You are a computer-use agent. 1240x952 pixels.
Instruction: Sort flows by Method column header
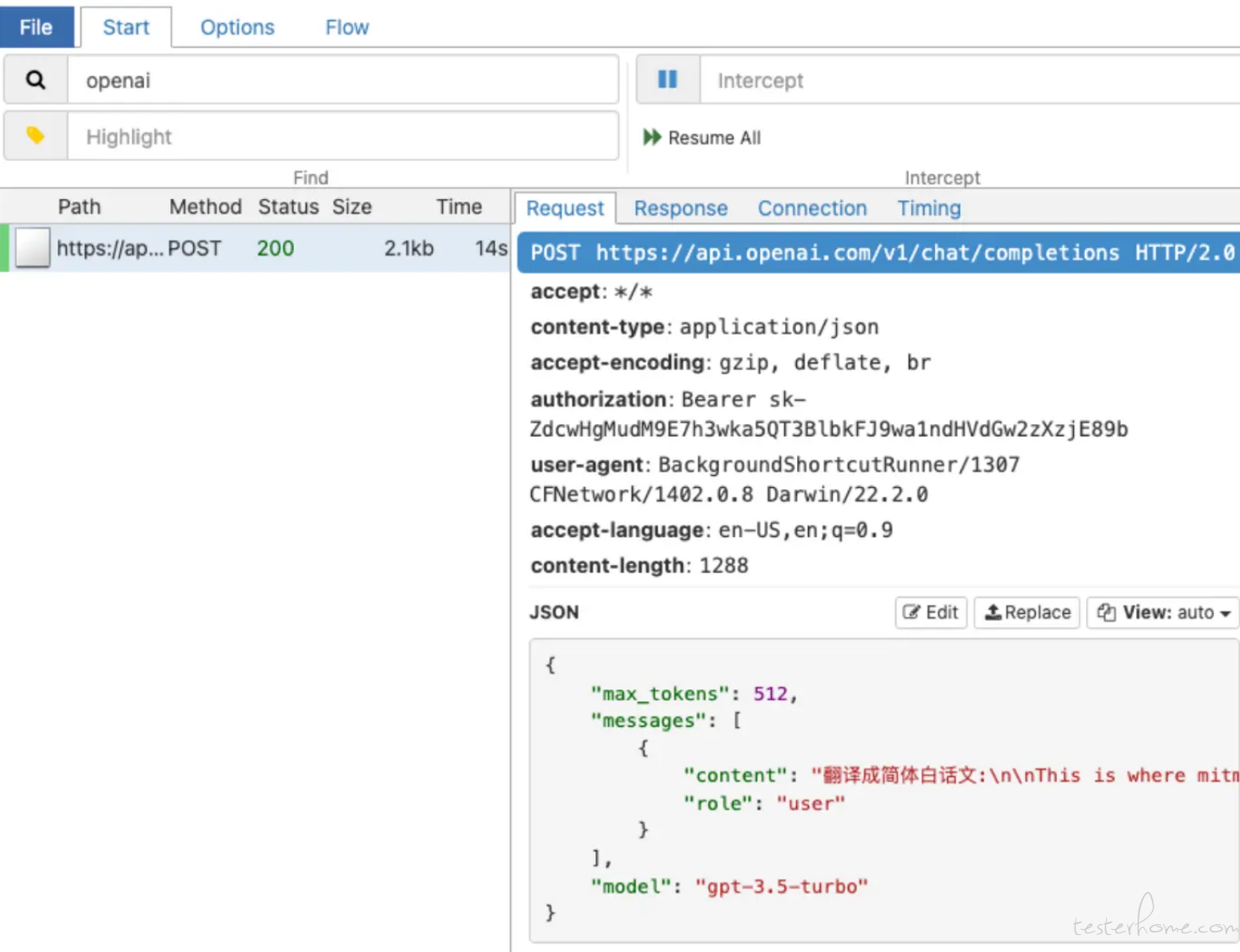coord(205,207)
